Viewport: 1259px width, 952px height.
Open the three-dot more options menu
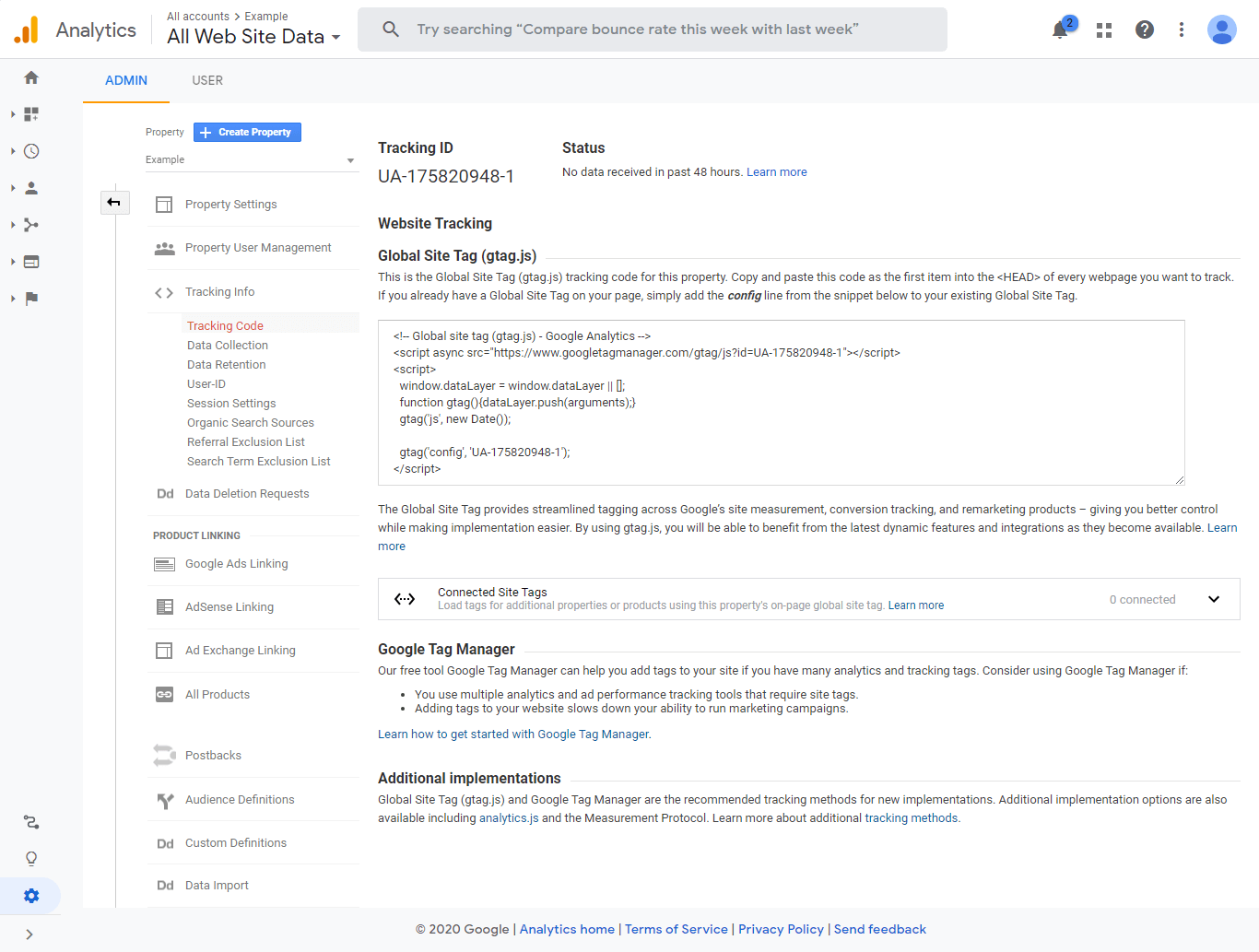click(x=1182, y=29)
